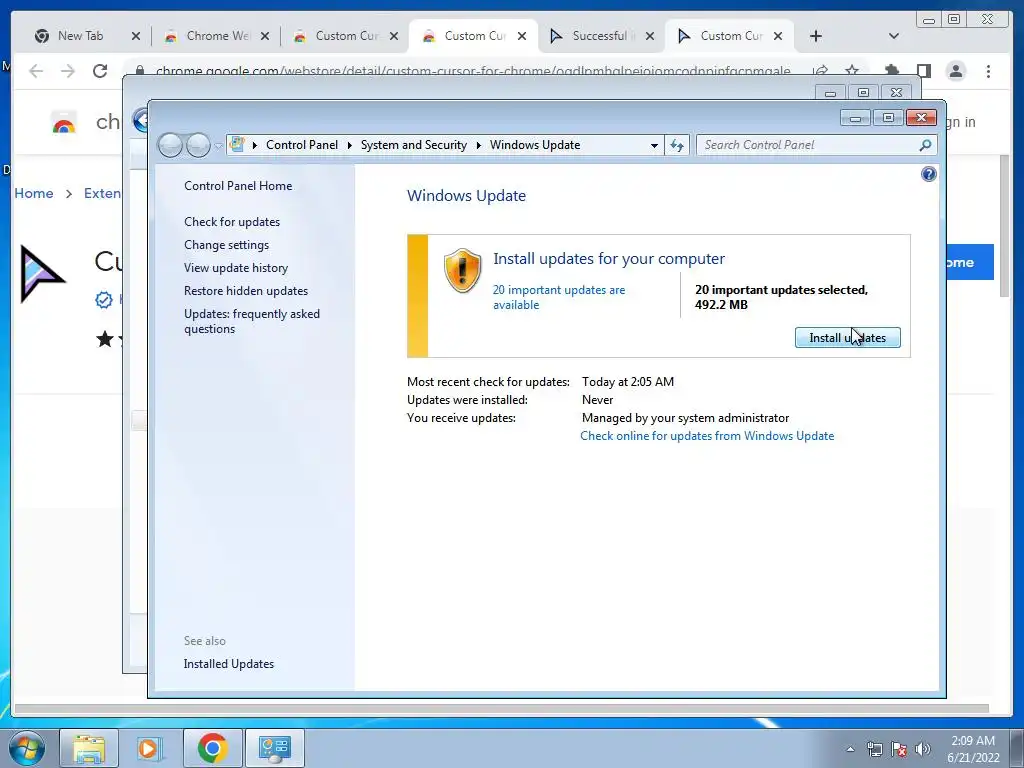Click Chrome Forward arrow
Image resolution: width=1024 pixels, height=768 pixels.
pos(68,71)
